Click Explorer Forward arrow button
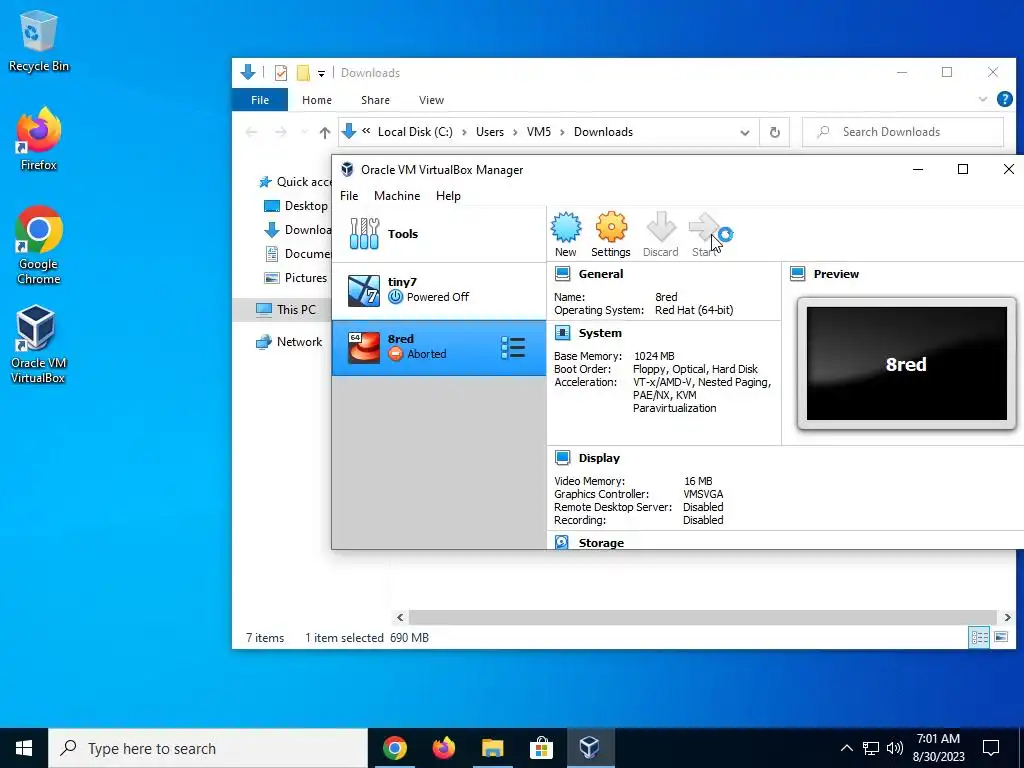 pyautogui.click(x=280, y=133)
